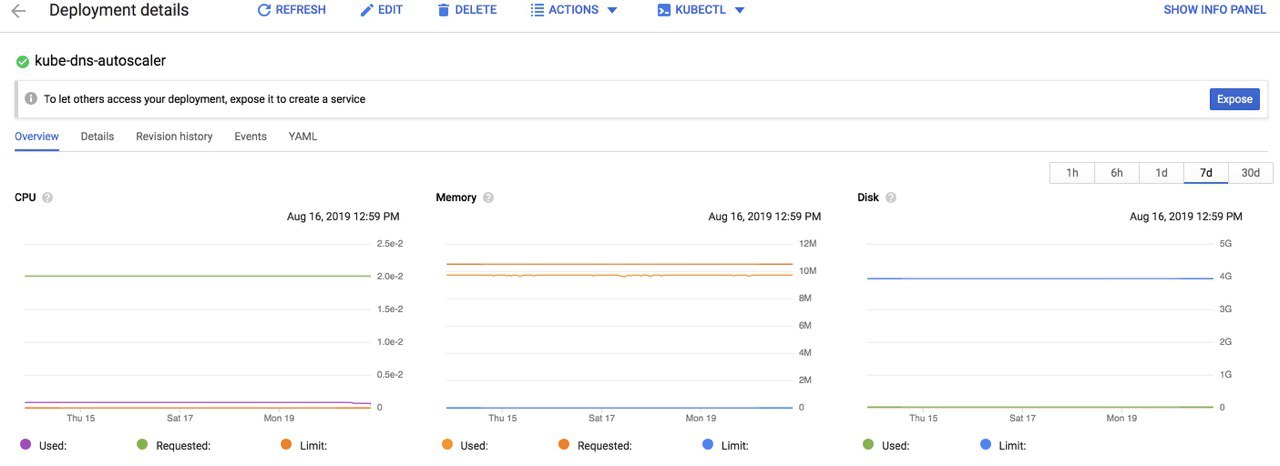Click Sat 17 on the Memory chart axis

(601, 418)
